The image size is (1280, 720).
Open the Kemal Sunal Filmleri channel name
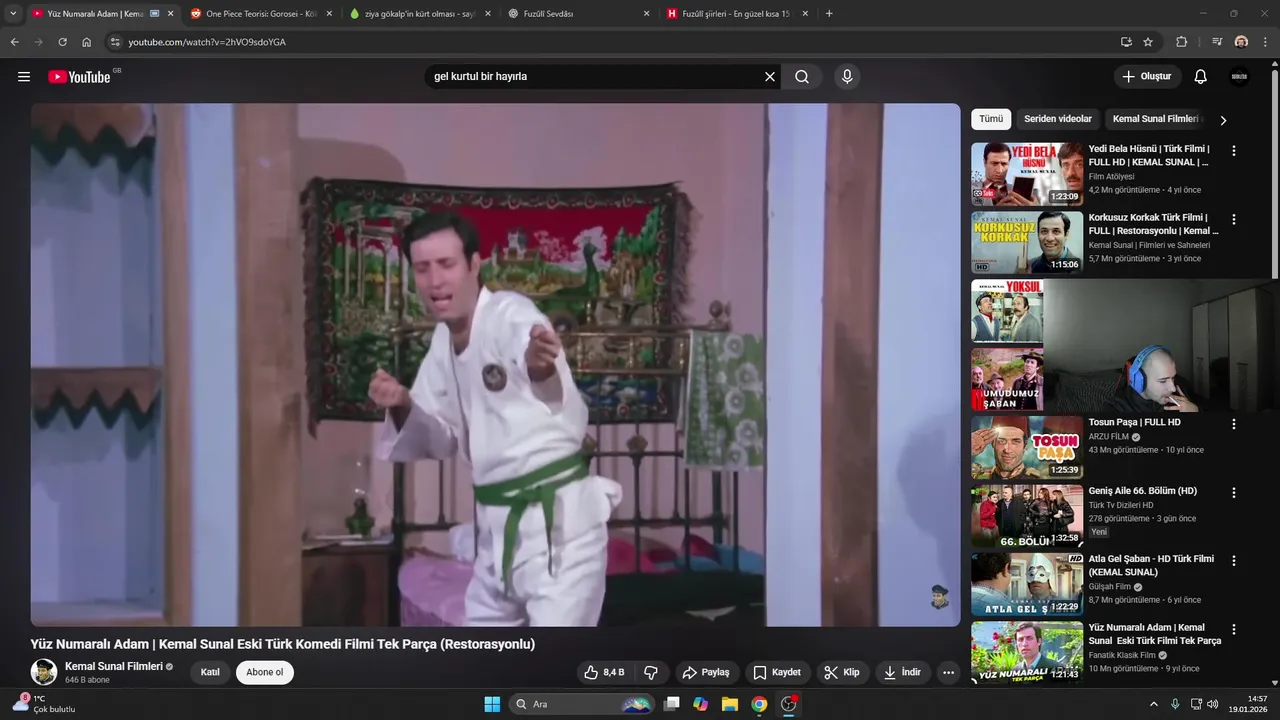[x=113, y=666]
